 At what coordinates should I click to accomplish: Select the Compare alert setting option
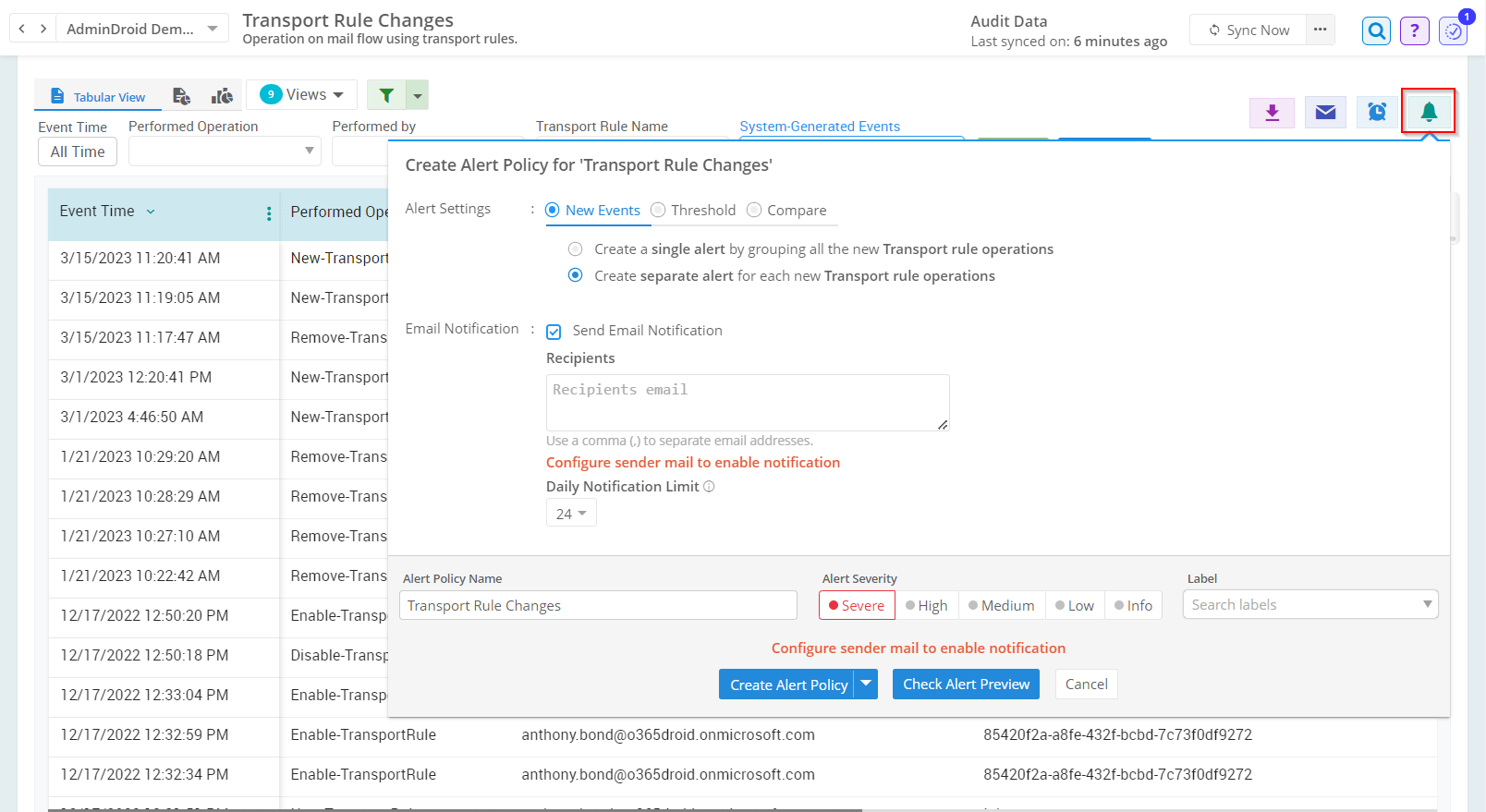(754, 211)
